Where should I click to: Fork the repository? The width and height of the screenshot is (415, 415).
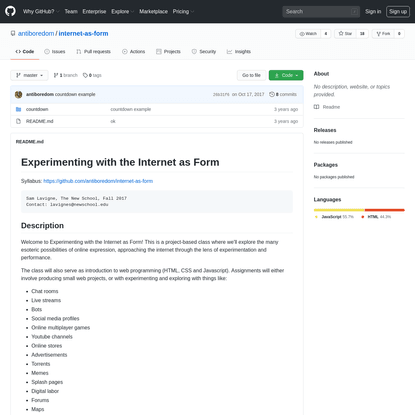(x=383, y=34)
